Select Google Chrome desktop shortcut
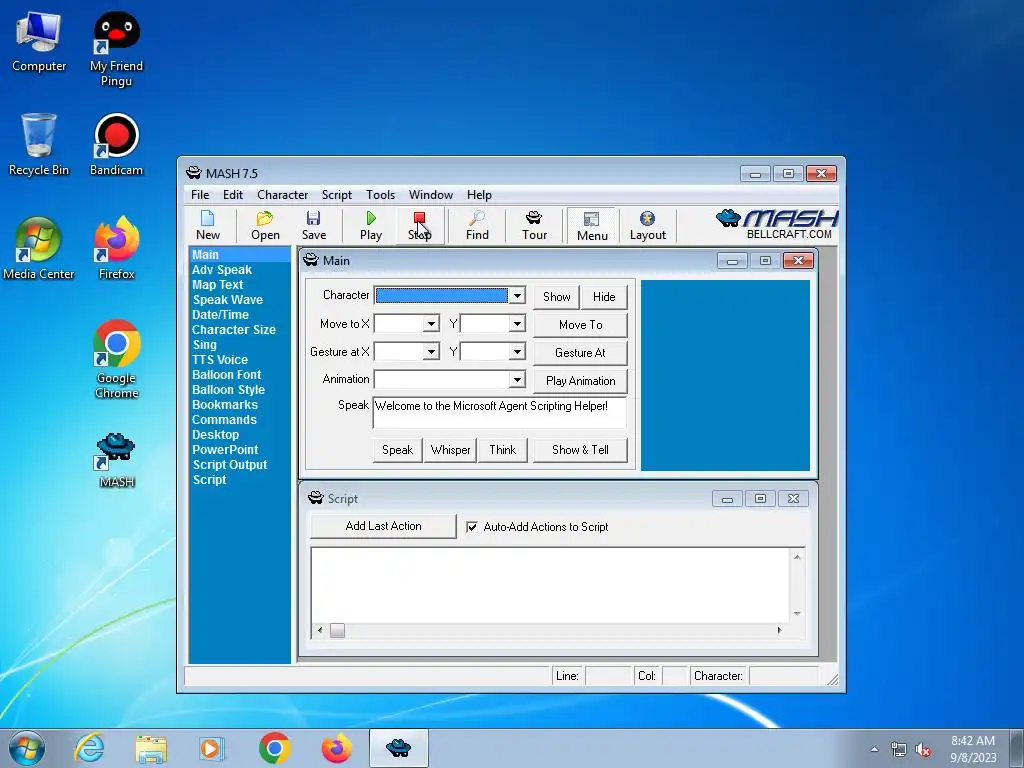This screenshot has width=1024, height=768. click(x=116, y=359)
